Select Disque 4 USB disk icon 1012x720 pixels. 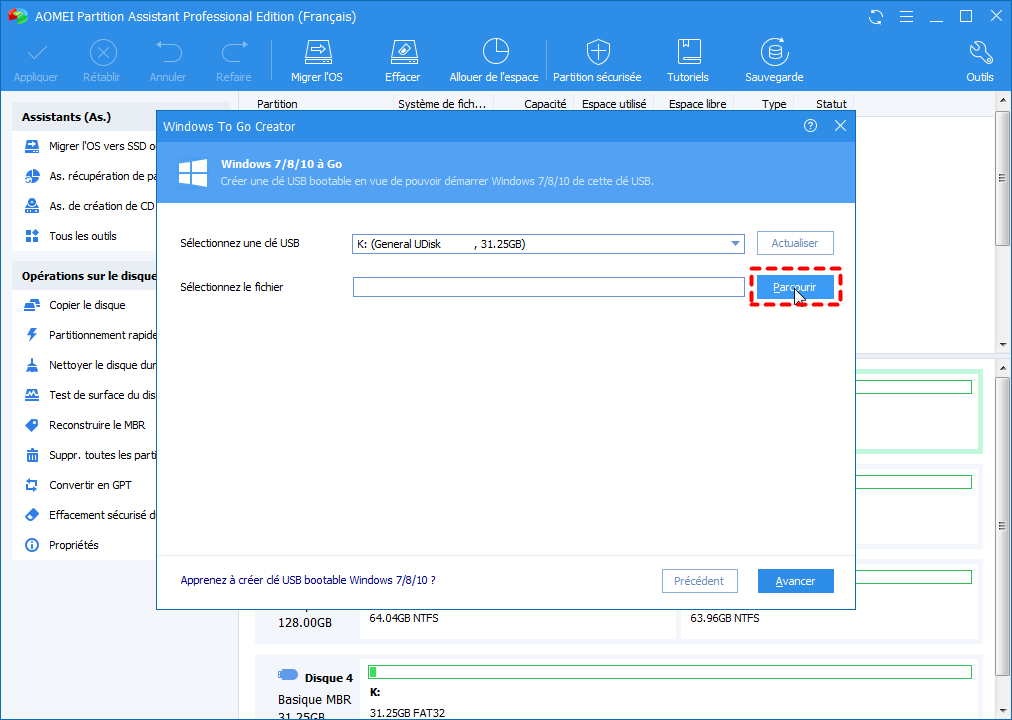pos(288,675)
